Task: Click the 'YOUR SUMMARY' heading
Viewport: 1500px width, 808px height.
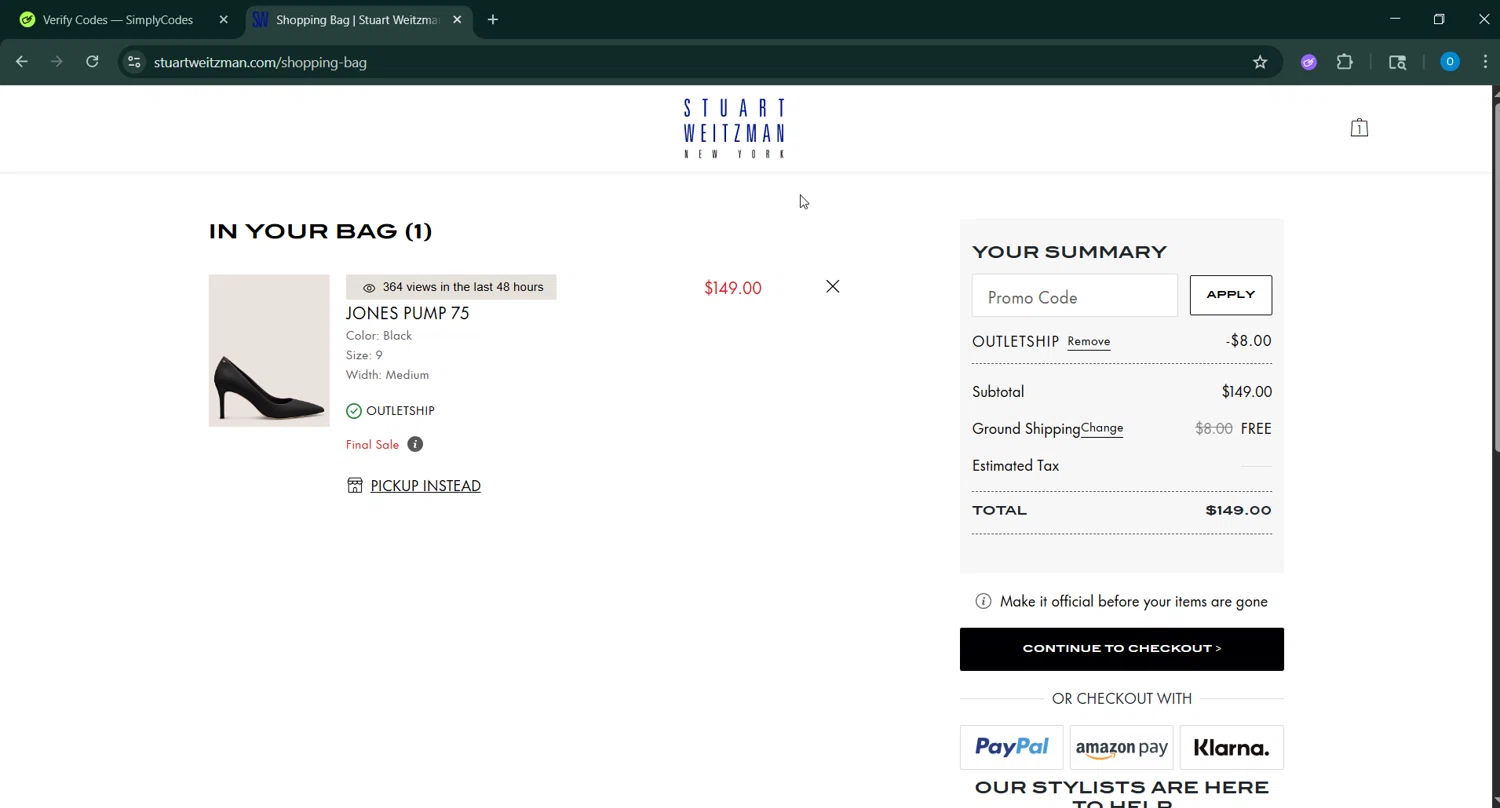Action: (1069, 252)
